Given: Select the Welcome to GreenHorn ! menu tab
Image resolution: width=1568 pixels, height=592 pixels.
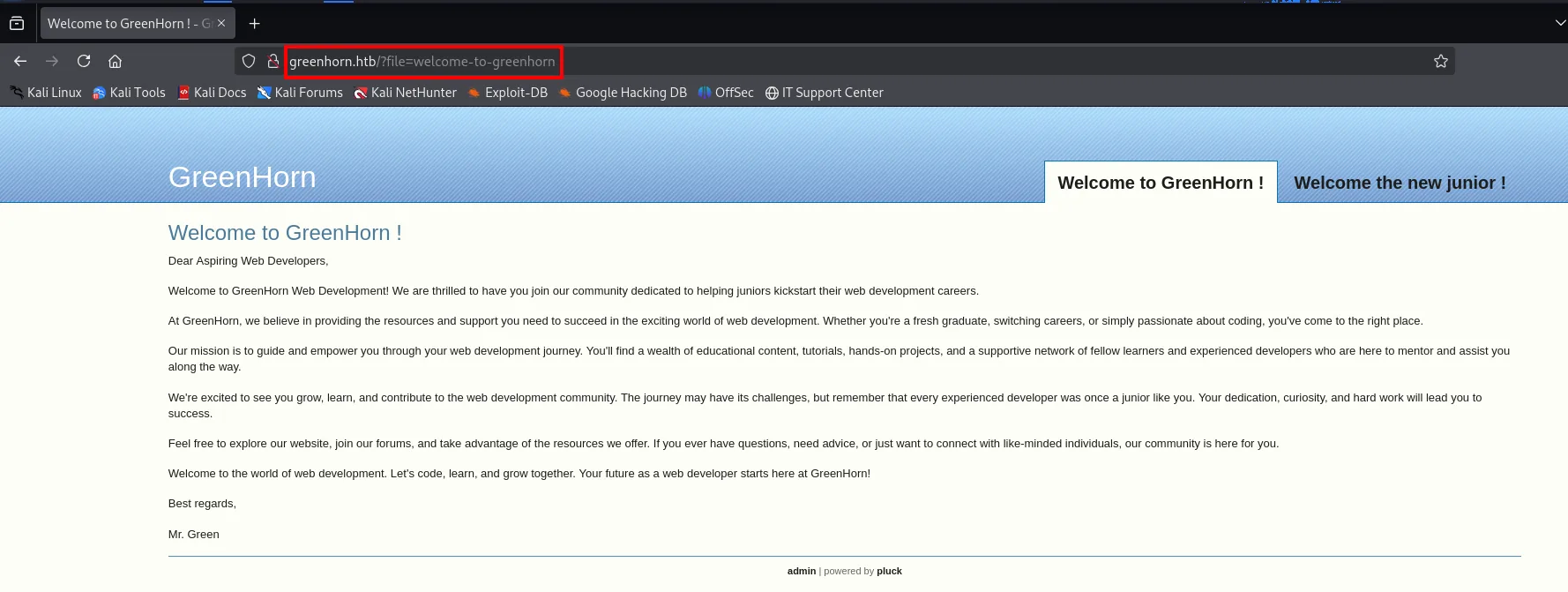Looking at the screenshot, I should (x=1161, y=183).
